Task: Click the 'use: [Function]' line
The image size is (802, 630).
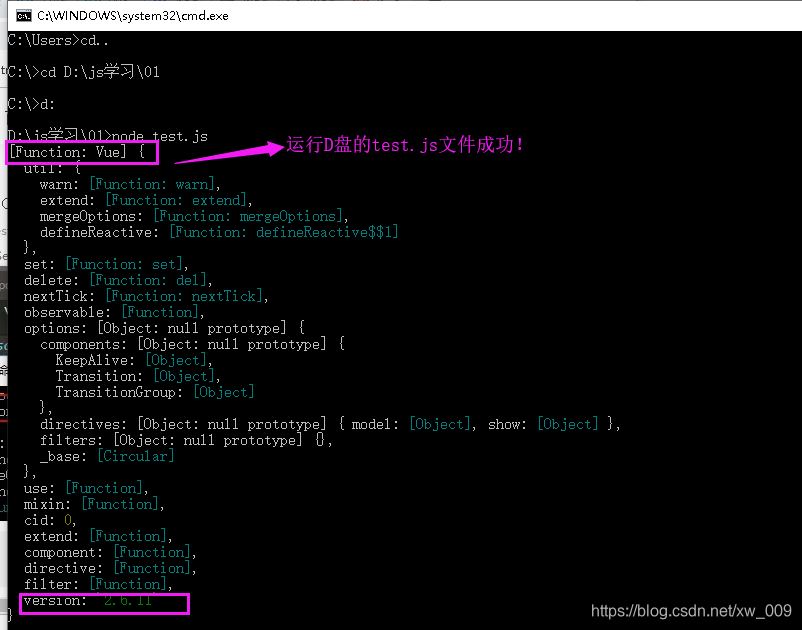Action: click(x=86, y=488)
